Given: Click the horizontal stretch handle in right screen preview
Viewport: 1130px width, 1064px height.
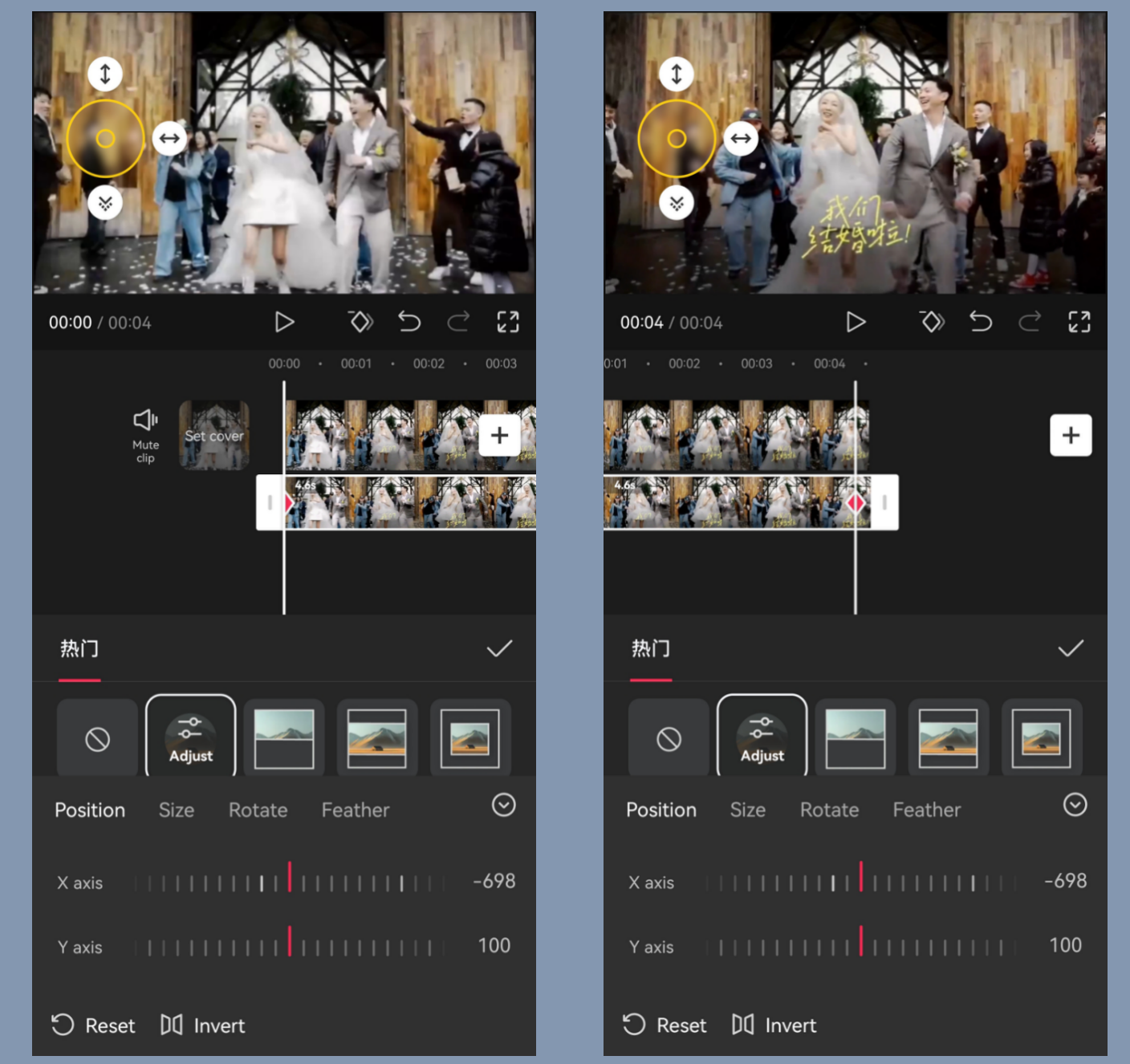Looking at the screenshot, I should [x=741, y=138].
